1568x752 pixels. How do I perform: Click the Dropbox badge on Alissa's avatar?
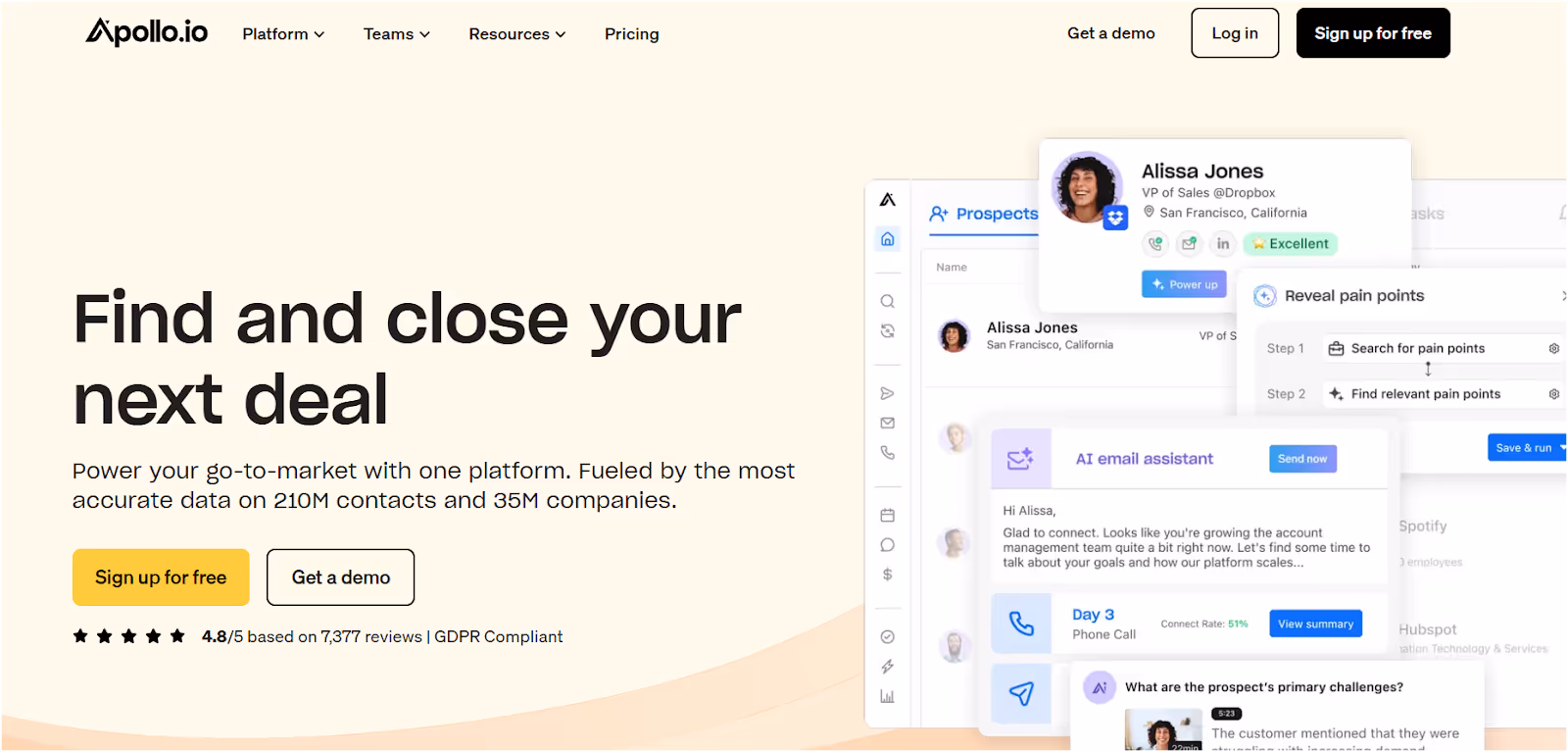coord(1116,219)
